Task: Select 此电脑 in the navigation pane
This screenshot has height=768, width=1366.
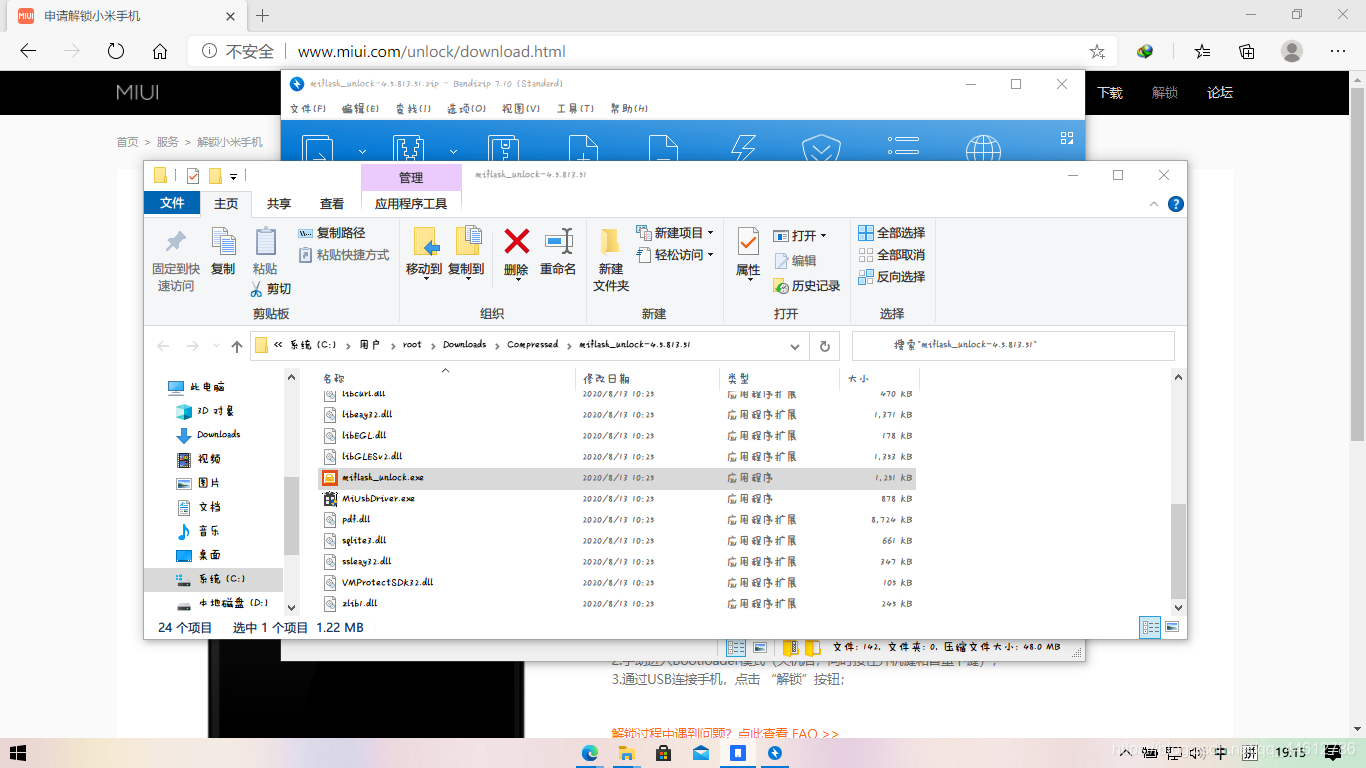Action: 207,386
